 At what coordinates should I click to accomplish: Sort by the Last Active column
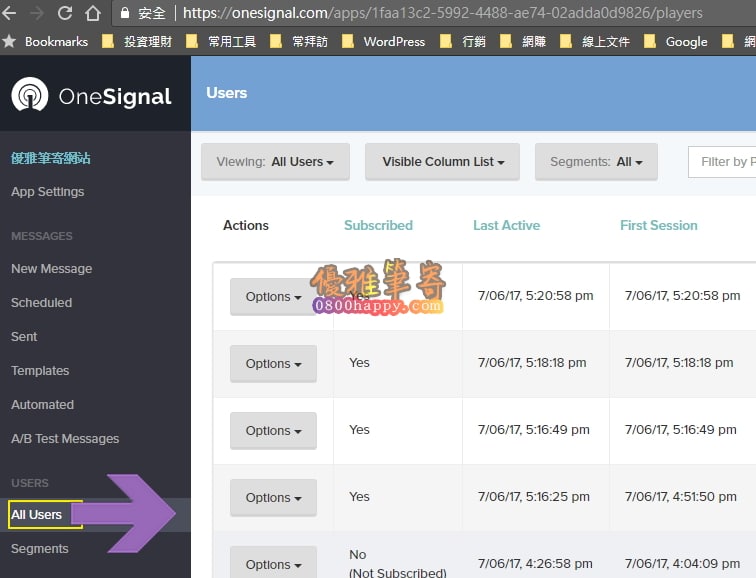point(506,225)
